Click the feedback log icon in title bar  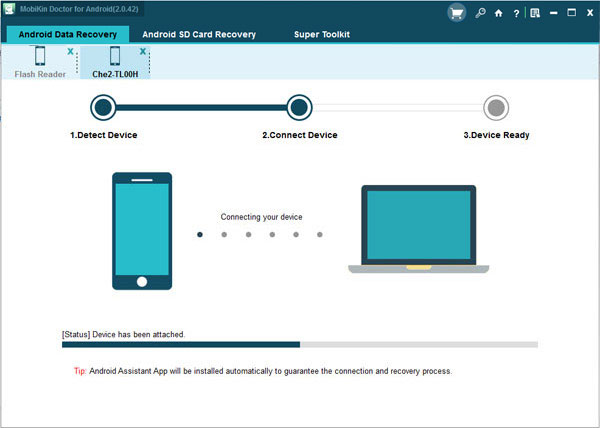point(535,13)
